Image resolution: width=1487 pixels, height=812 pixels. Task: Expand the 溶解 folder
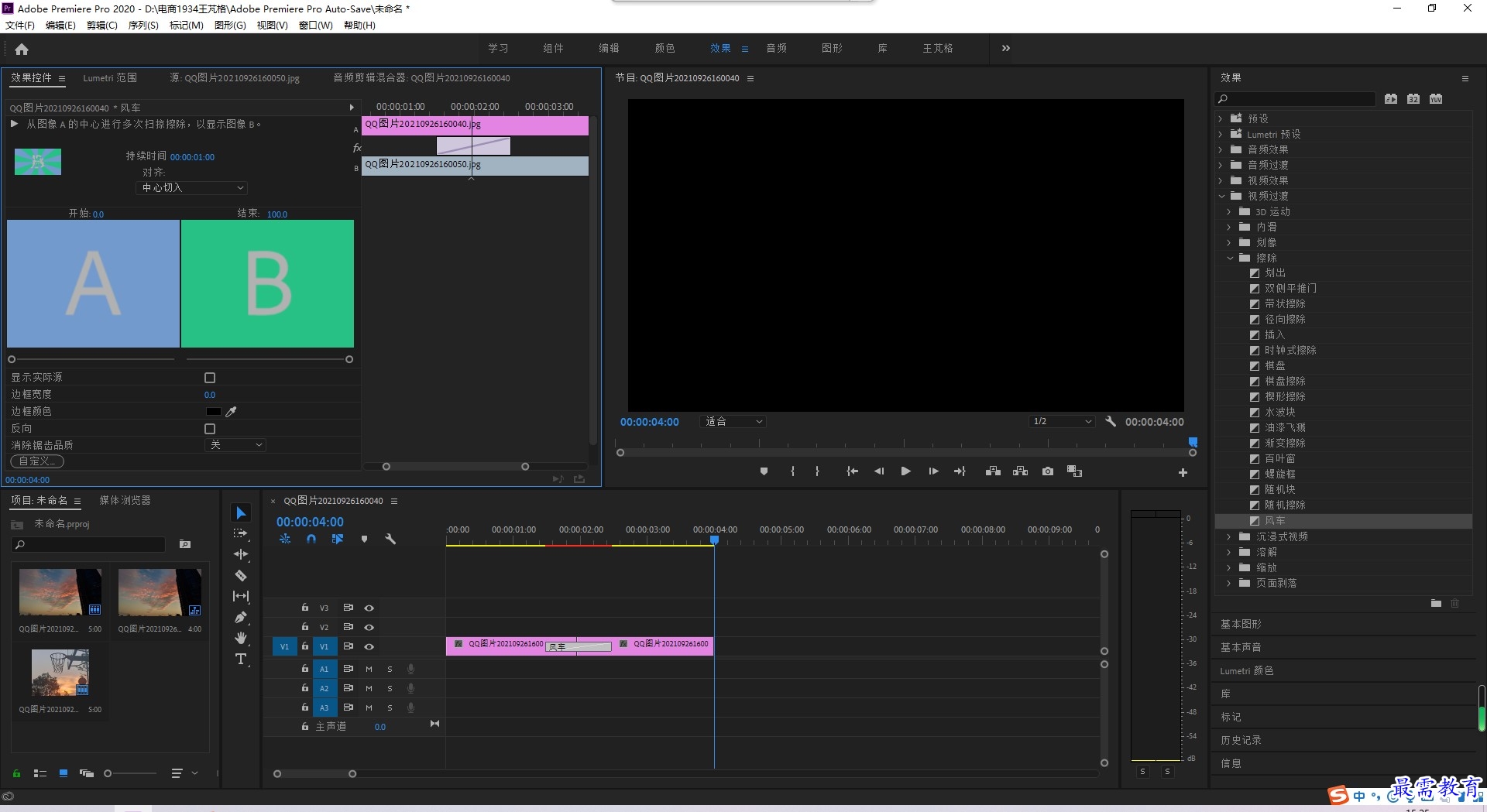(1229, 552)
